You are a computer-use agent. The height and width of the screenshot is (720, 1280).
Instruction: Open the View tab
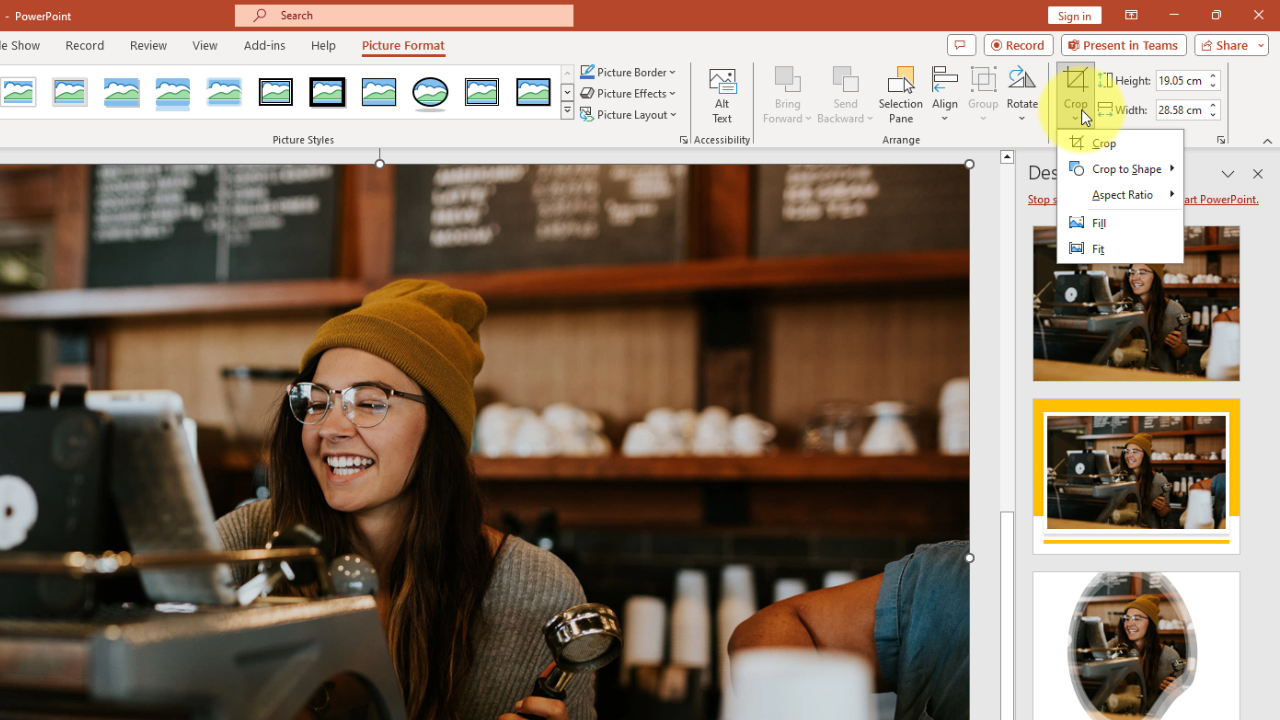coord(205,45)
